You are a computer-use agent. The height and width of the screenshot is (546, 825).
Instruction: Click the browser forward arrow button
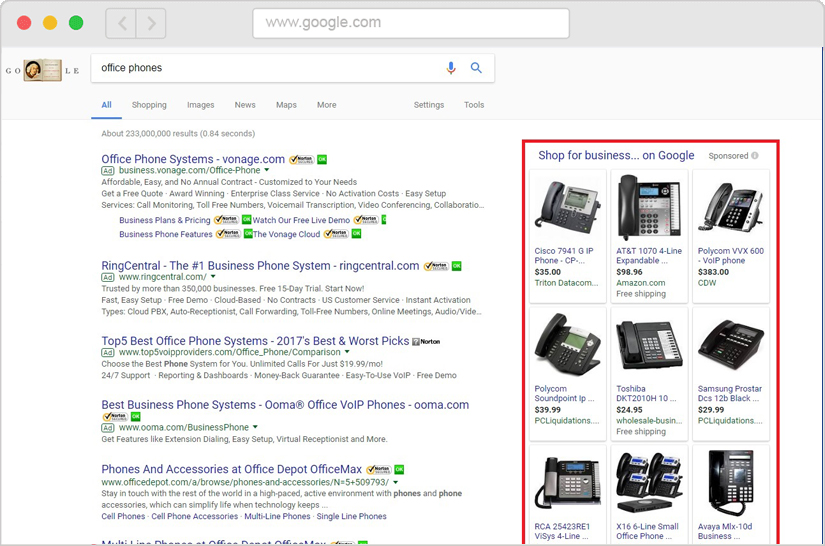click(151, 23)
